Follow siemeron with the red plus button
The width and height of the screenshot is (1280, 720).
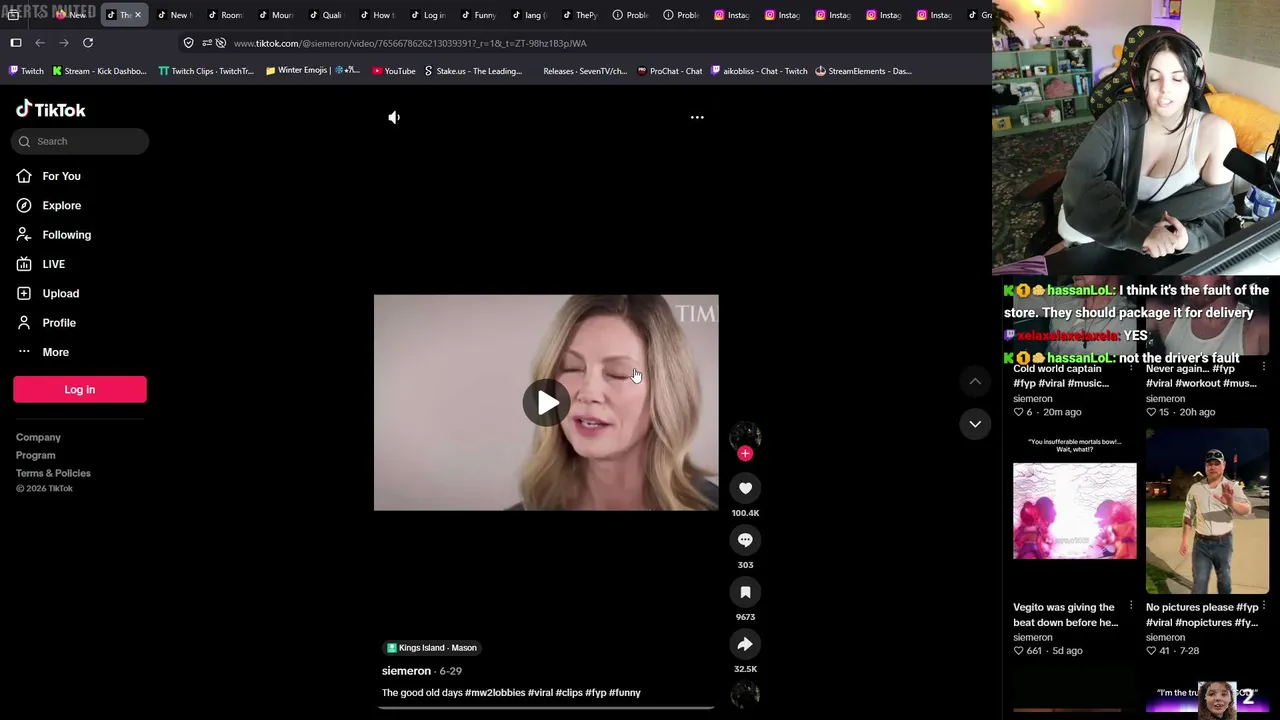[x=745, y=454]
